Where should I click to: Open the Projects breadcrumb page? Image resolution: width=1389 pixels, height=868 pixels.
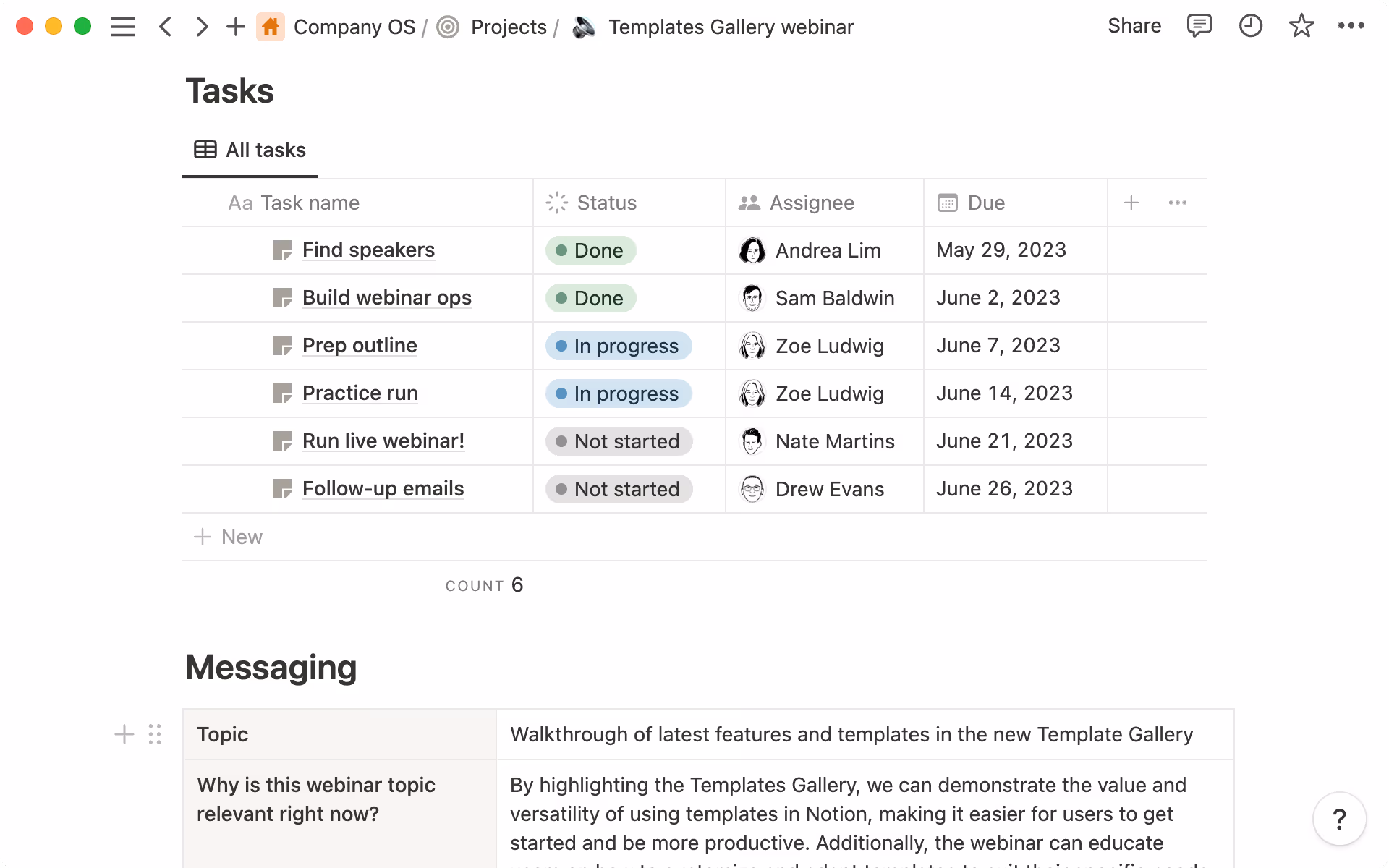click(508, 26)
